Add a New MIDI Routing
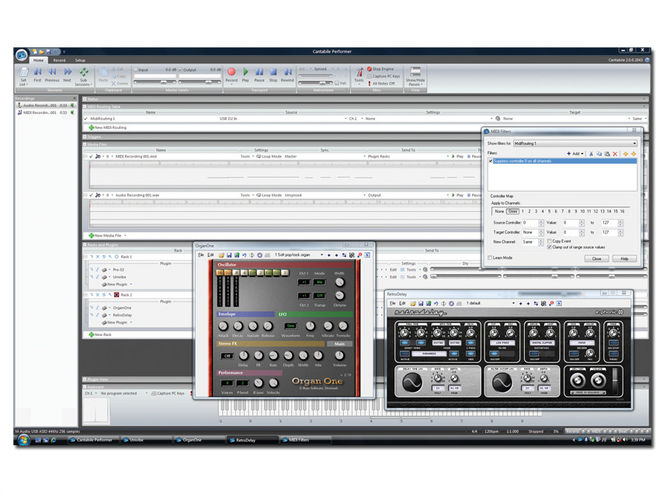The width and height of the screenshot is (660, 495). [x=107, y=127]
